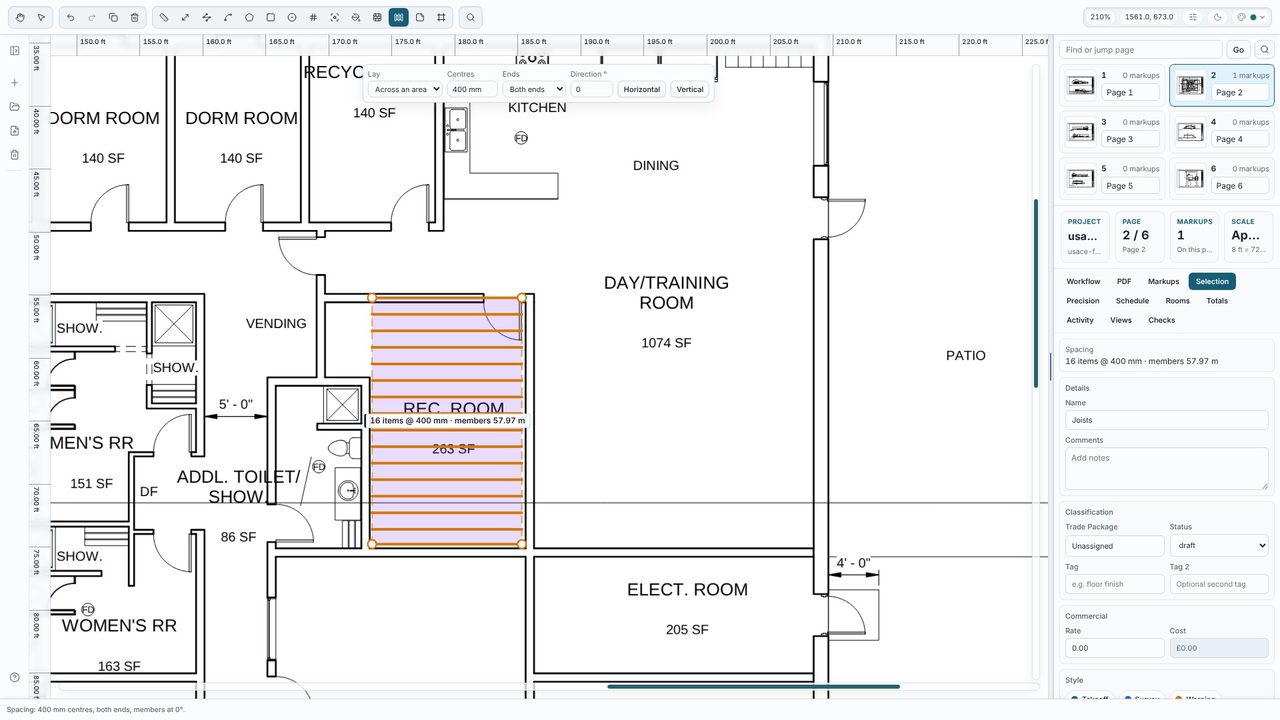Activate the joist spacing tool
The width and height of the screenshot is (1280, 720).
click(x=398, y=17)
